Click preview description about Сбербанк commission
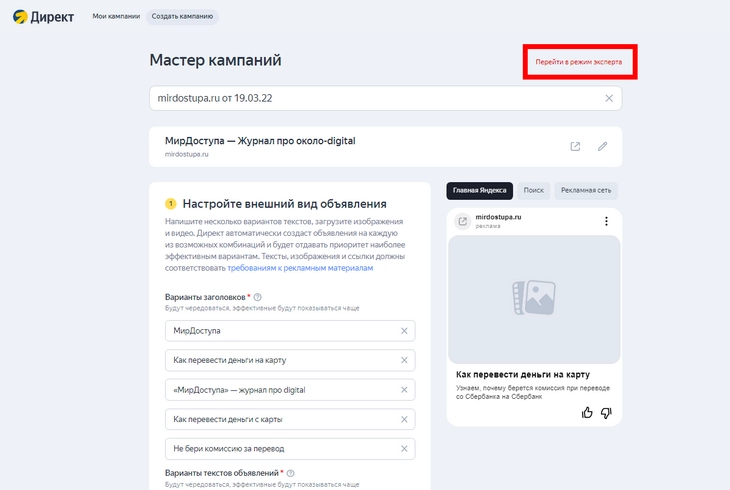This screenshot has width=730, height=490. 533,392
